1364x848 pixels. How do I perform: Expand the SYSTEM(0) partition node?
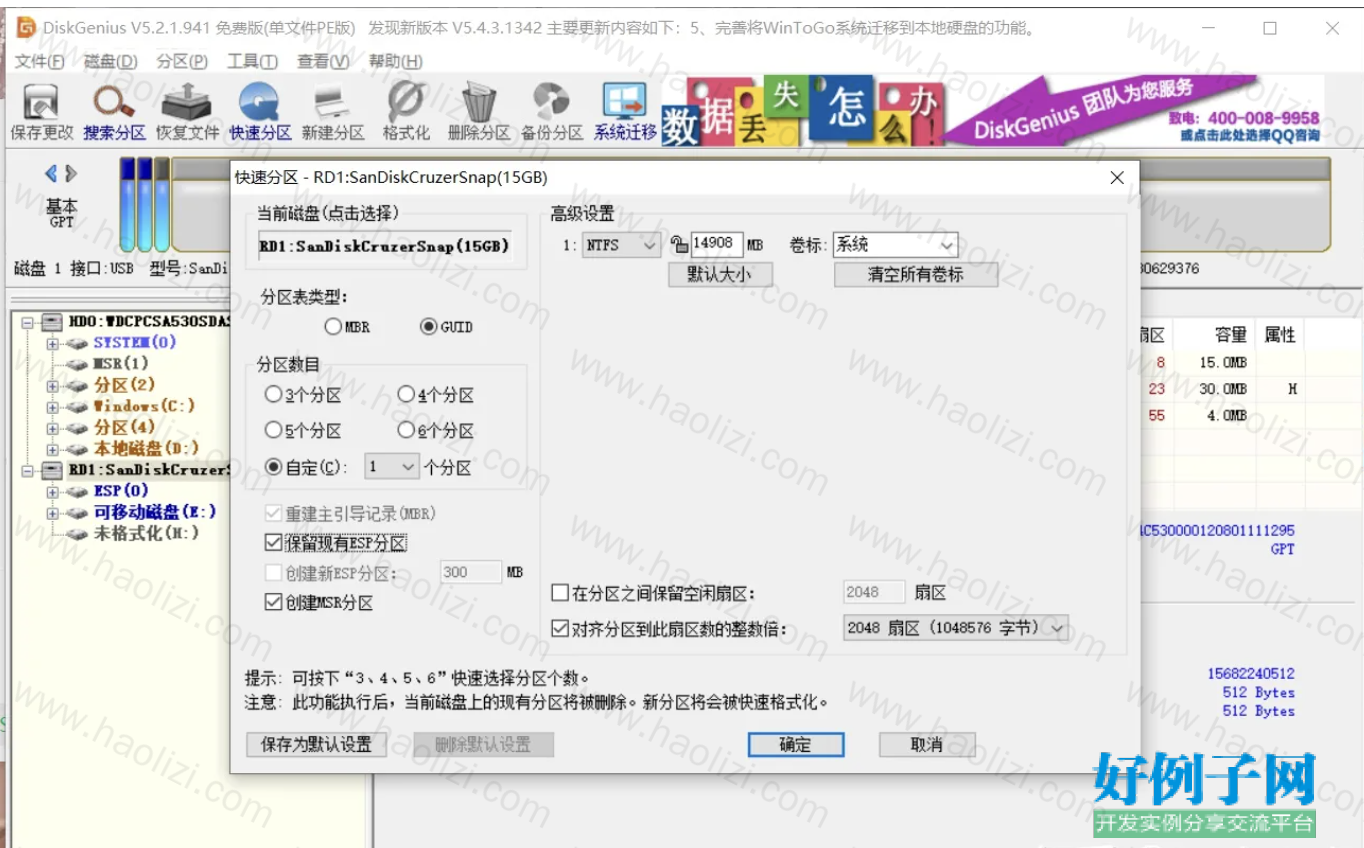pos(52,343)
